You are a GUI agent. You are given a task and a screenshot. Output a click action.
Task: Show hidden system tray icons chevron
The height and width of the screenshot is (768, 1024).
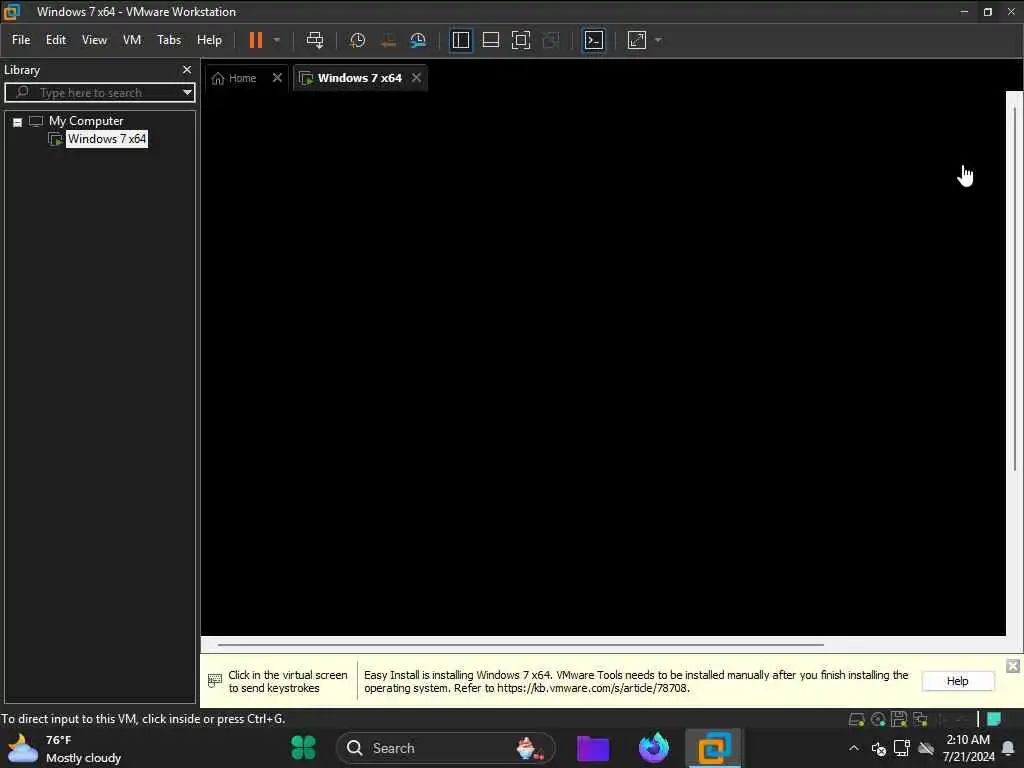[x=854, y=748]
